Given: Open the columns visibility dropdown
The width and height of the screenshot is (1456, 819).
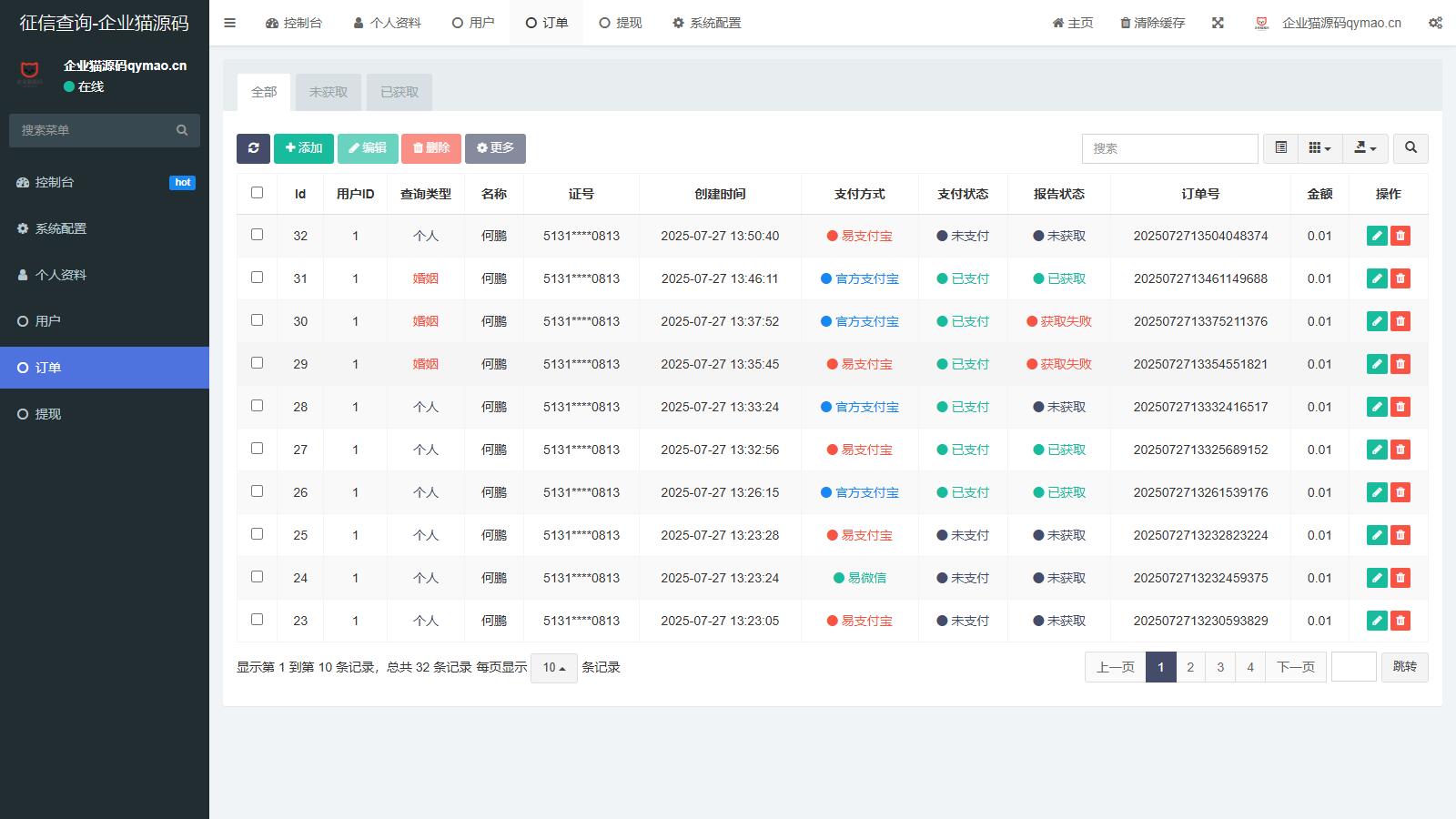Looking at the screenshot, I should 1319,148.
